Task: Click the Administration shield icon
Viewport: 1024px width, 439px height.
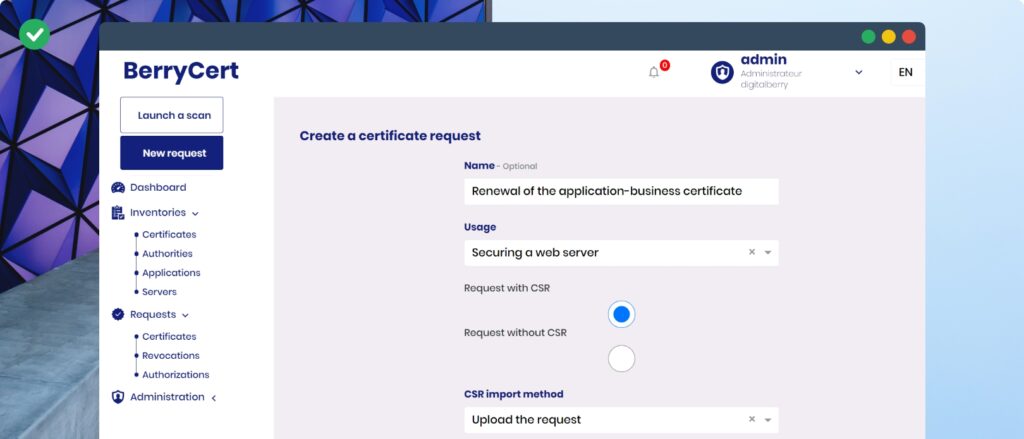Action: click(118, 397)
